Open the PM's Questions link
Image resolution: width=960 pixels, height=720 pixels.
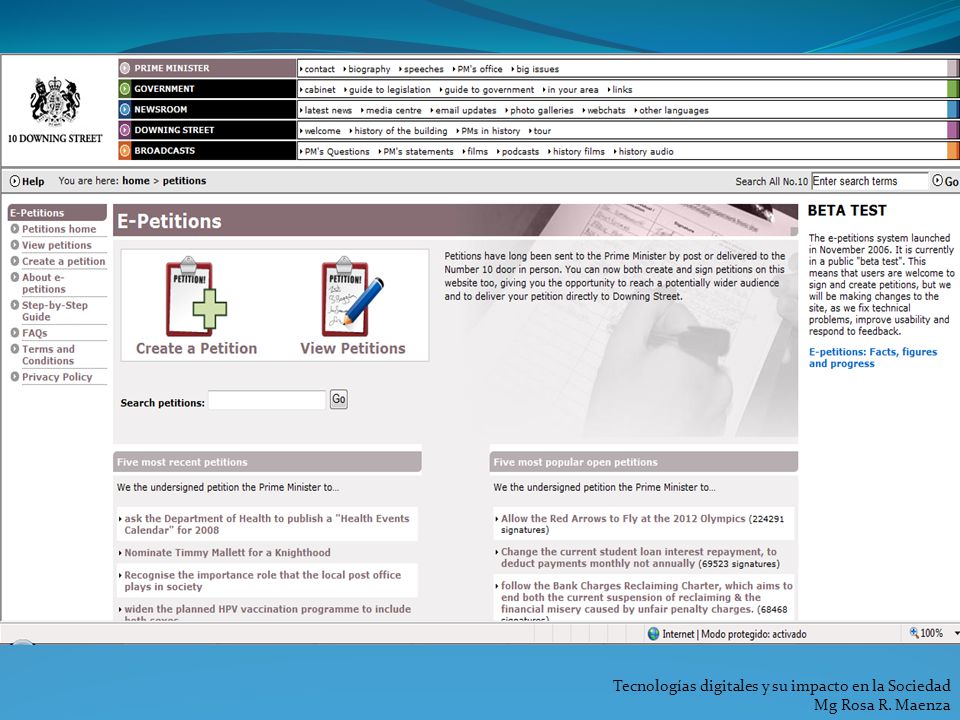(x=337, y=151)
